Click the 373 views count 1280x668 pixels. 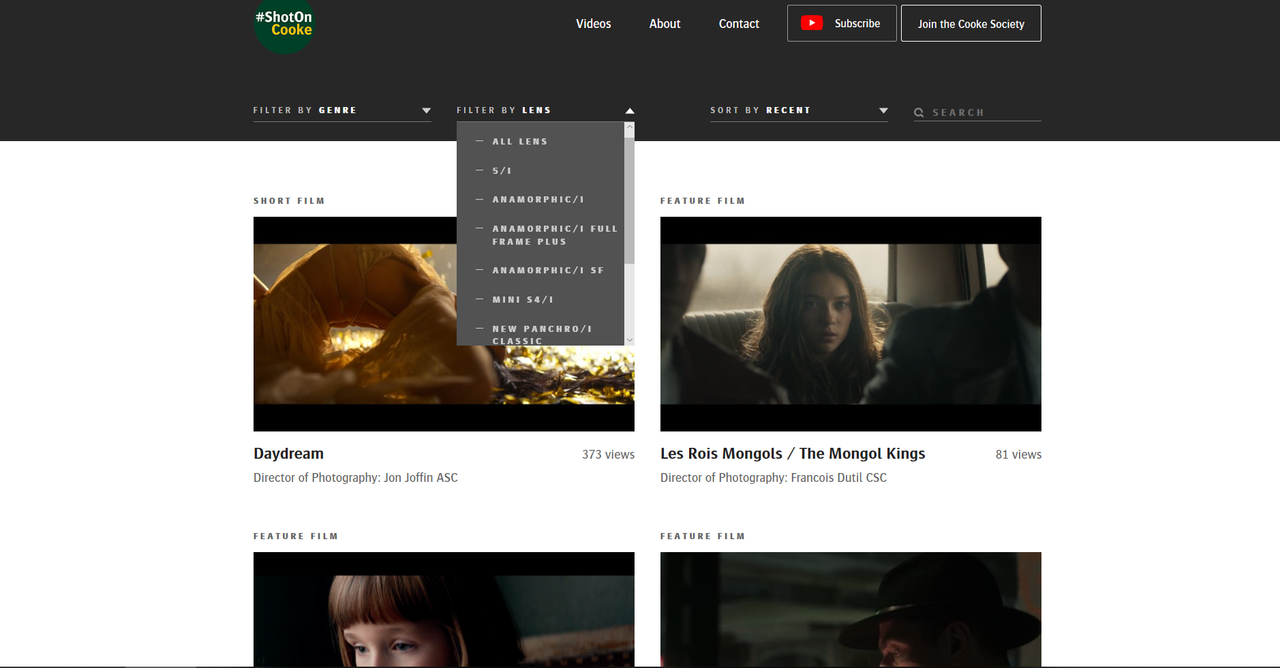(608, 455)
